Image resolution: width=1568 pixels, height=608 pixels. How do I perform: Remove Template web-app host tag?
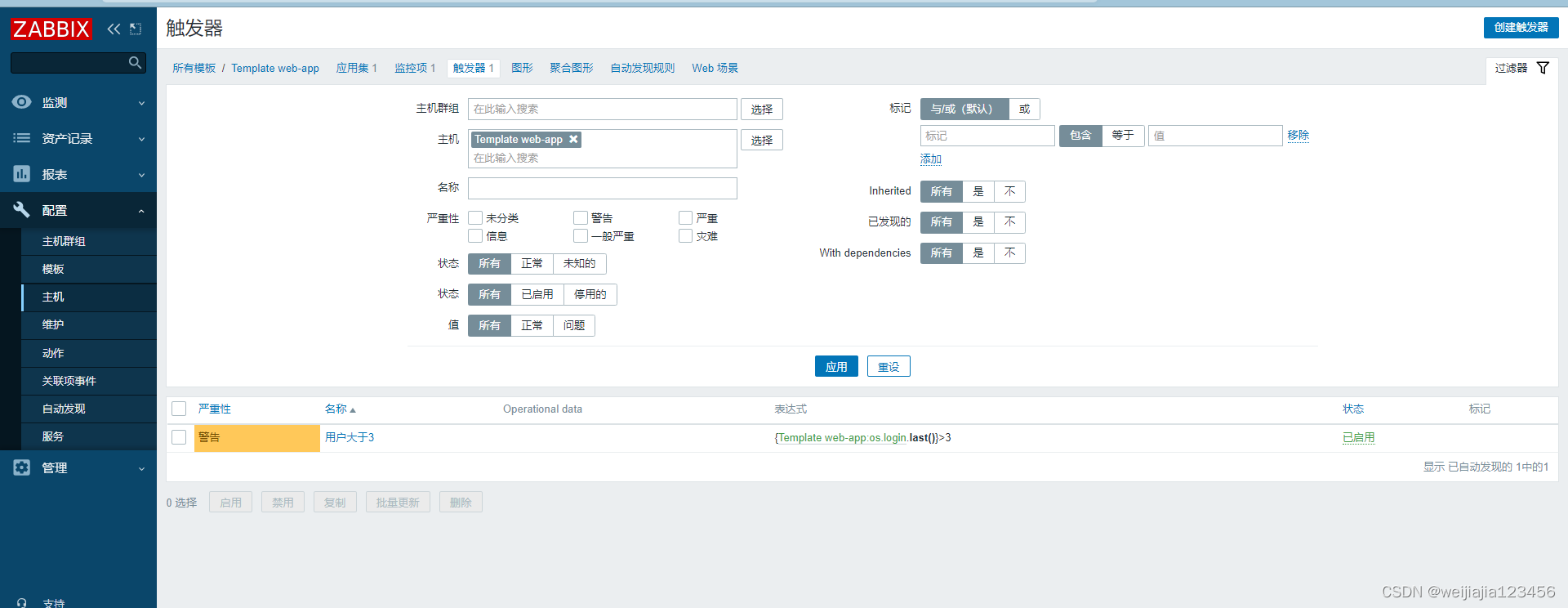pos(573,140)
